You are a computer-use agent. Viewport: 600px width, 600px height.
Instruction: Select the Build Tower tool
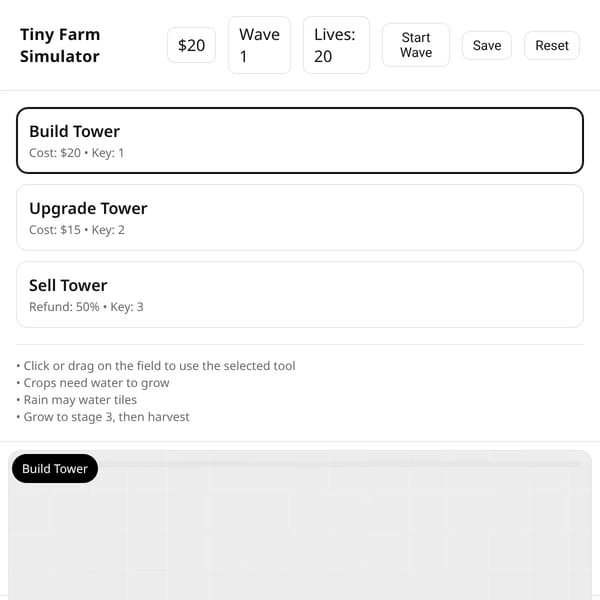click(x=300, y=140)
